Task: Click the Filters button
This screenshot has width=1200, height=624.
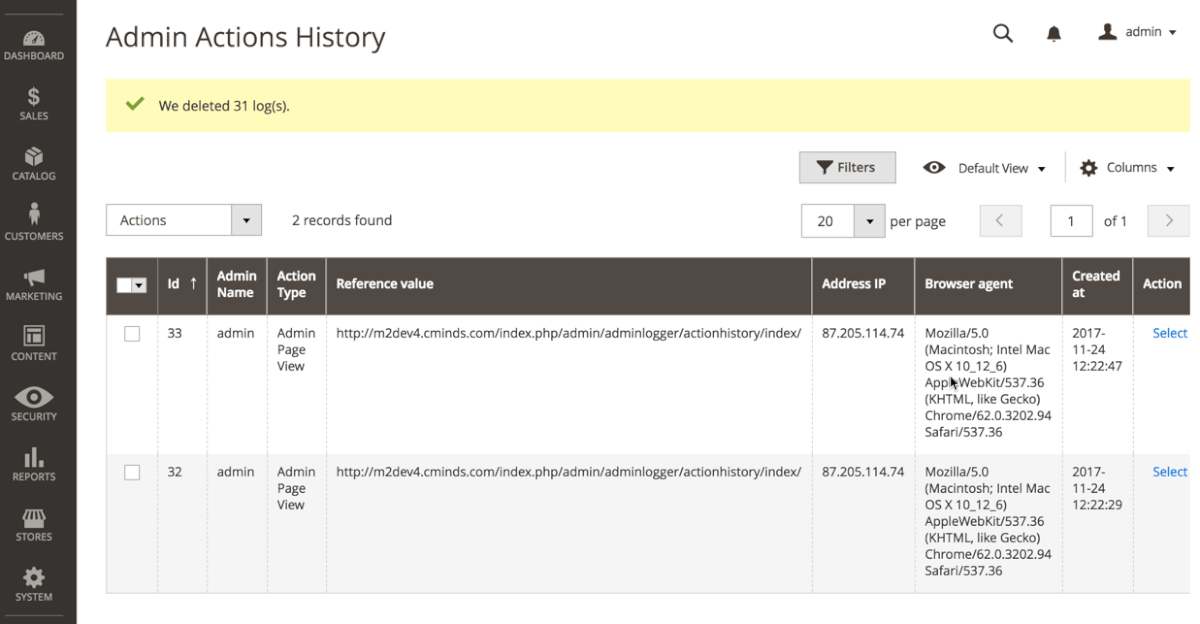Action: click(847, 168)
